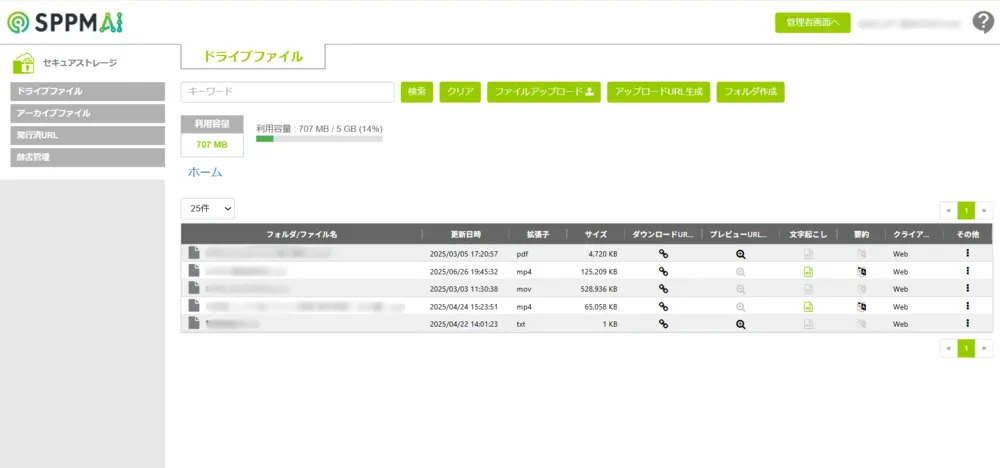Click the フォルダ作成 button
The image size is (1000, 468).
pyautogui.click(x=751, y=92)
